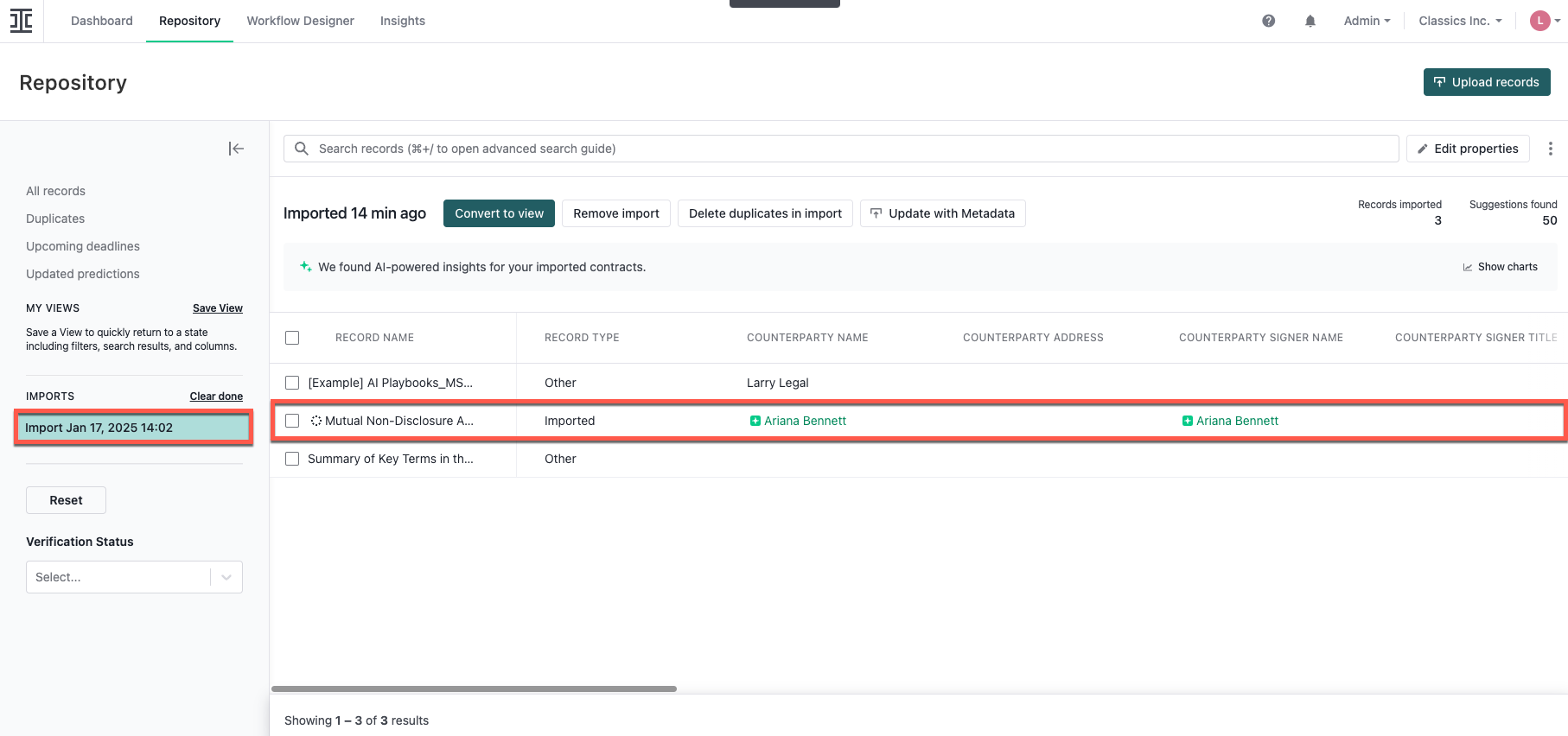Viewport: 1568px width, 736px height.
Task: Click the Edit properties button
Action: coord(1468,149)
